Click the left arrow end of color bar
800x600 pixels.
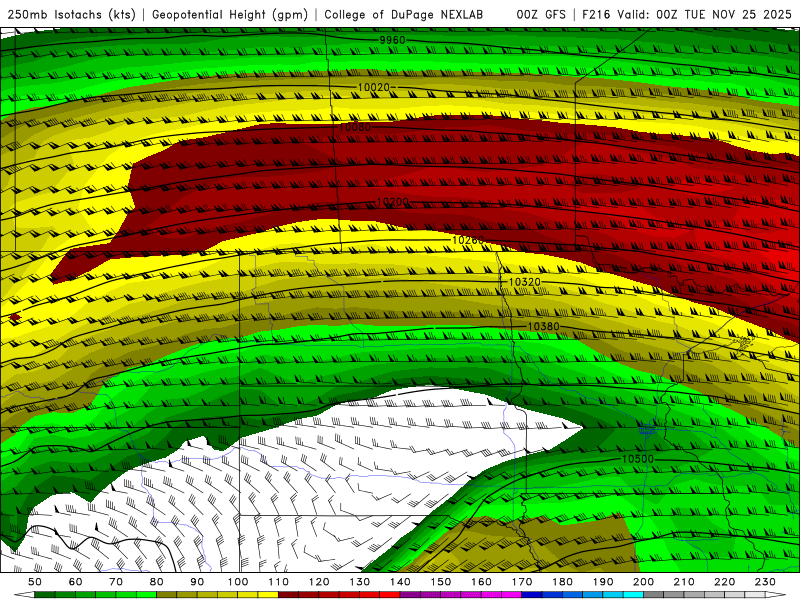point(24,594)
